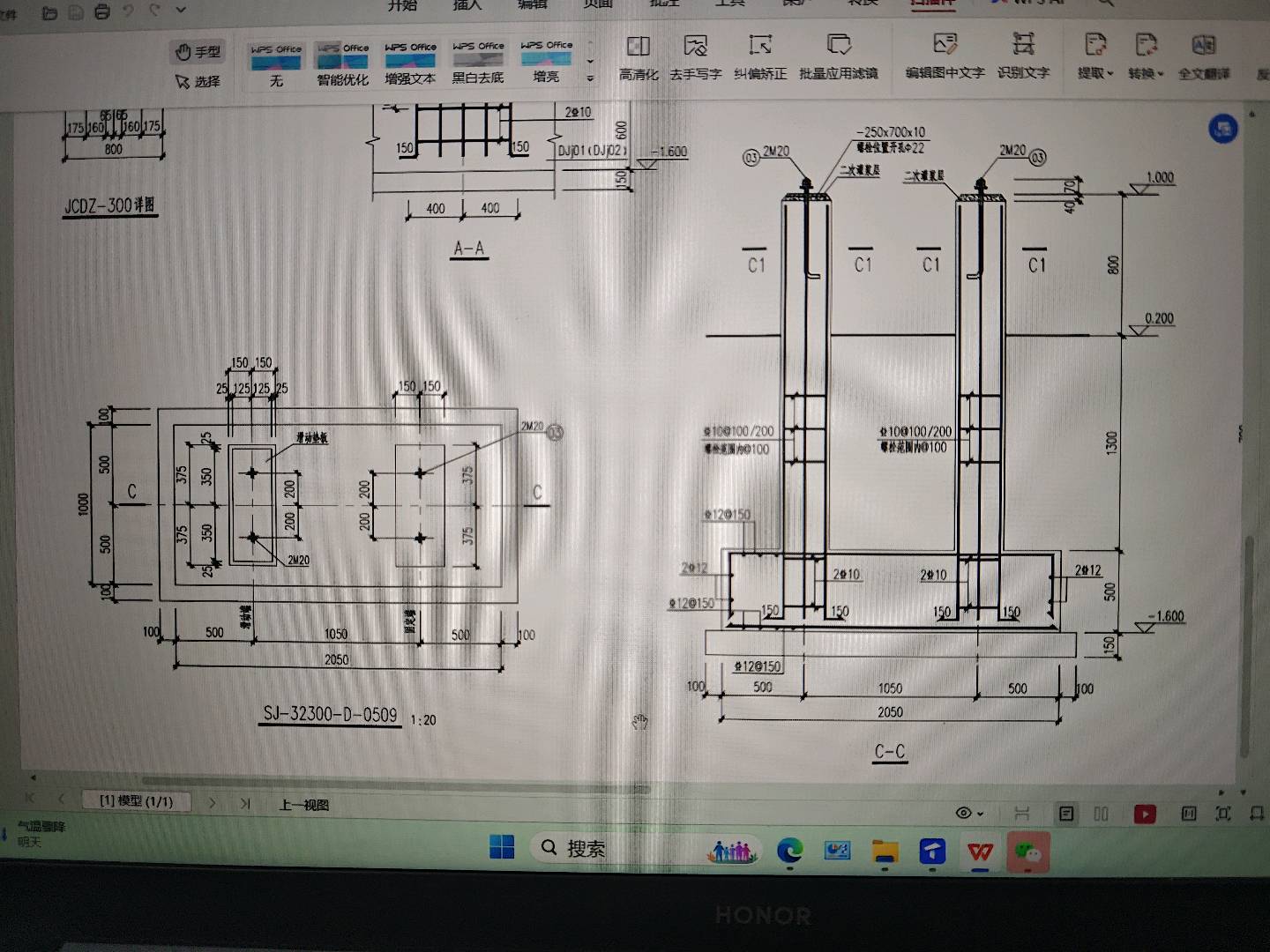
Task: Open the 插入 ribbon tab
Action: [x=467, y=5]
